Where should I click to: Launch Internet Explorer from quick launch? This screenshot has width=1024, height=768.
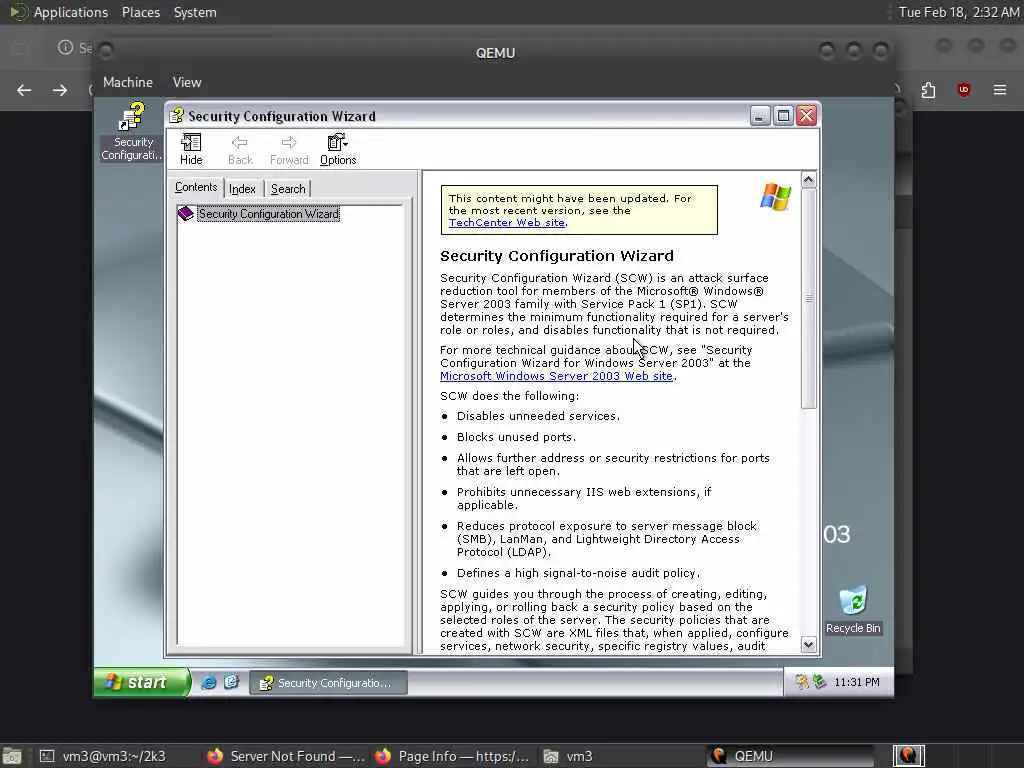click(x=208, y=682)
